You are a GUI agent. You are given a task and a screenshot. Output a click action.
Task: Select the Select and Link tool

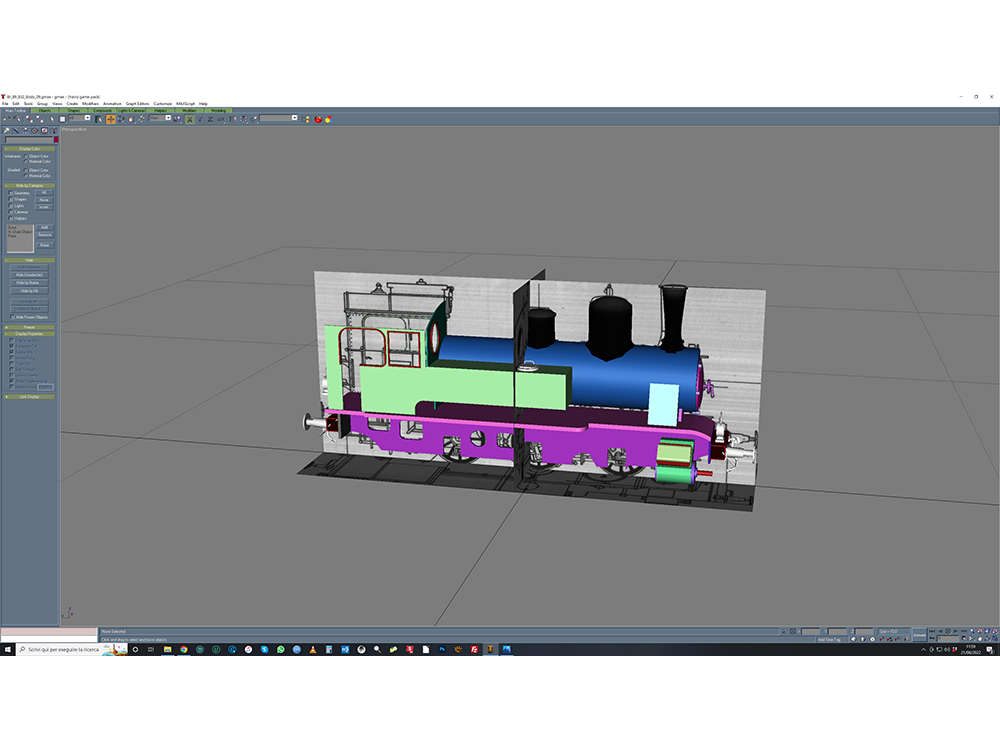pyautogui.click(x=29, y=119)
